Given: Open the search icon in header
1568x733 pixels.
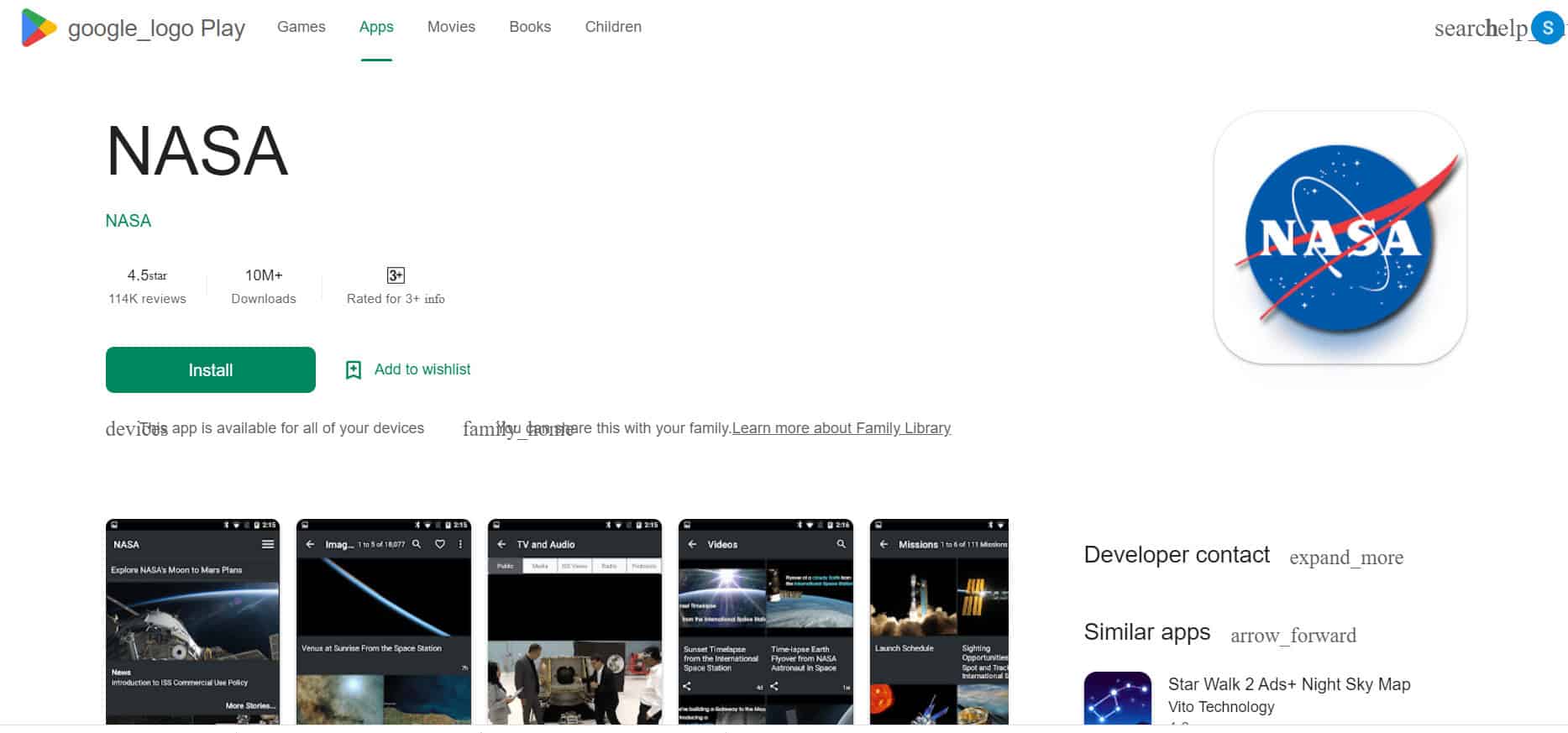Looking at the screenshot, I should 1460,29.
